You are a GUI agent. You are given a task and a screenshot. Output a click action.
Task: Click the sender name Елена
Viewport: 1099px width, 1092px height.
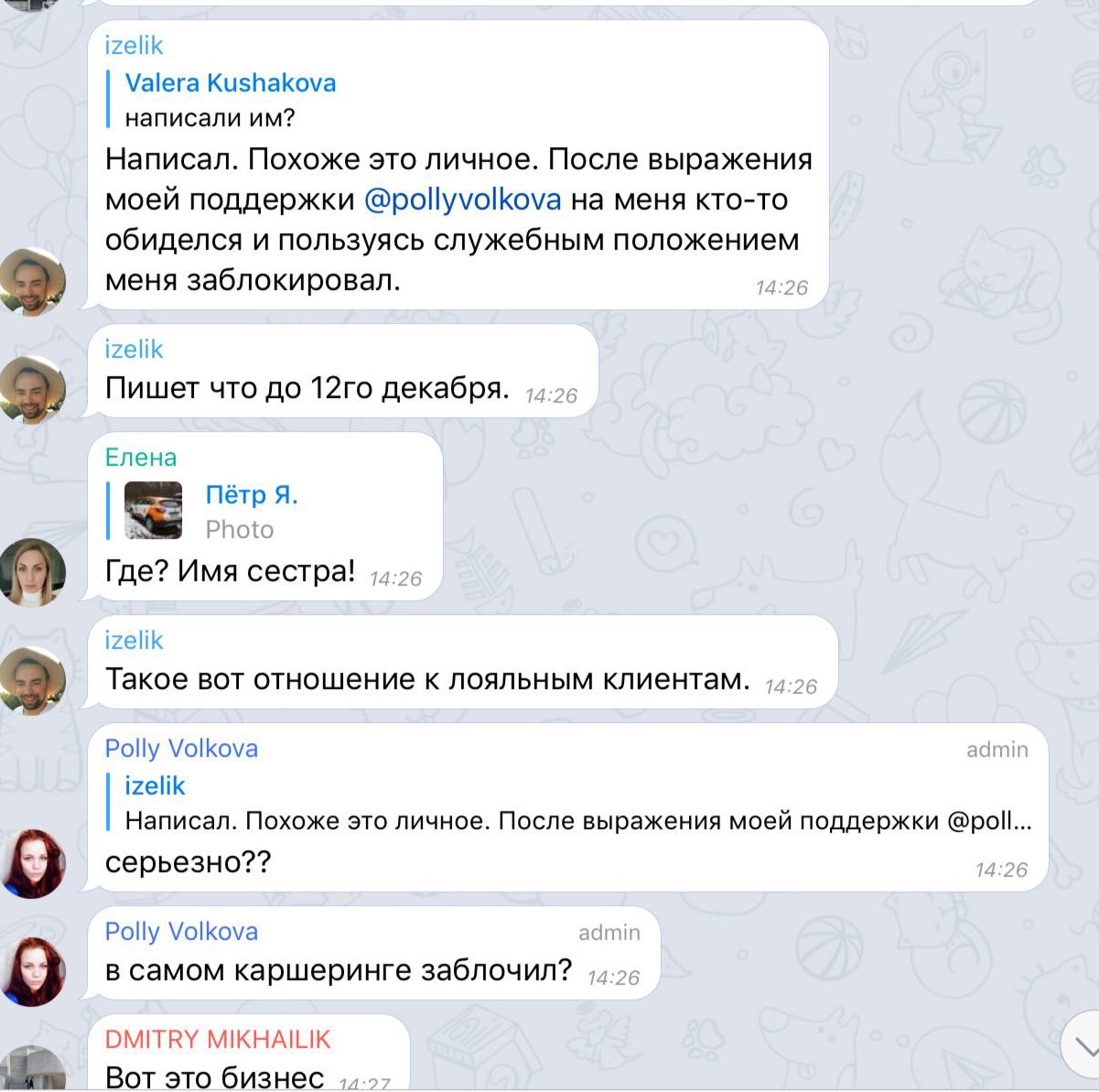[141, 457]
